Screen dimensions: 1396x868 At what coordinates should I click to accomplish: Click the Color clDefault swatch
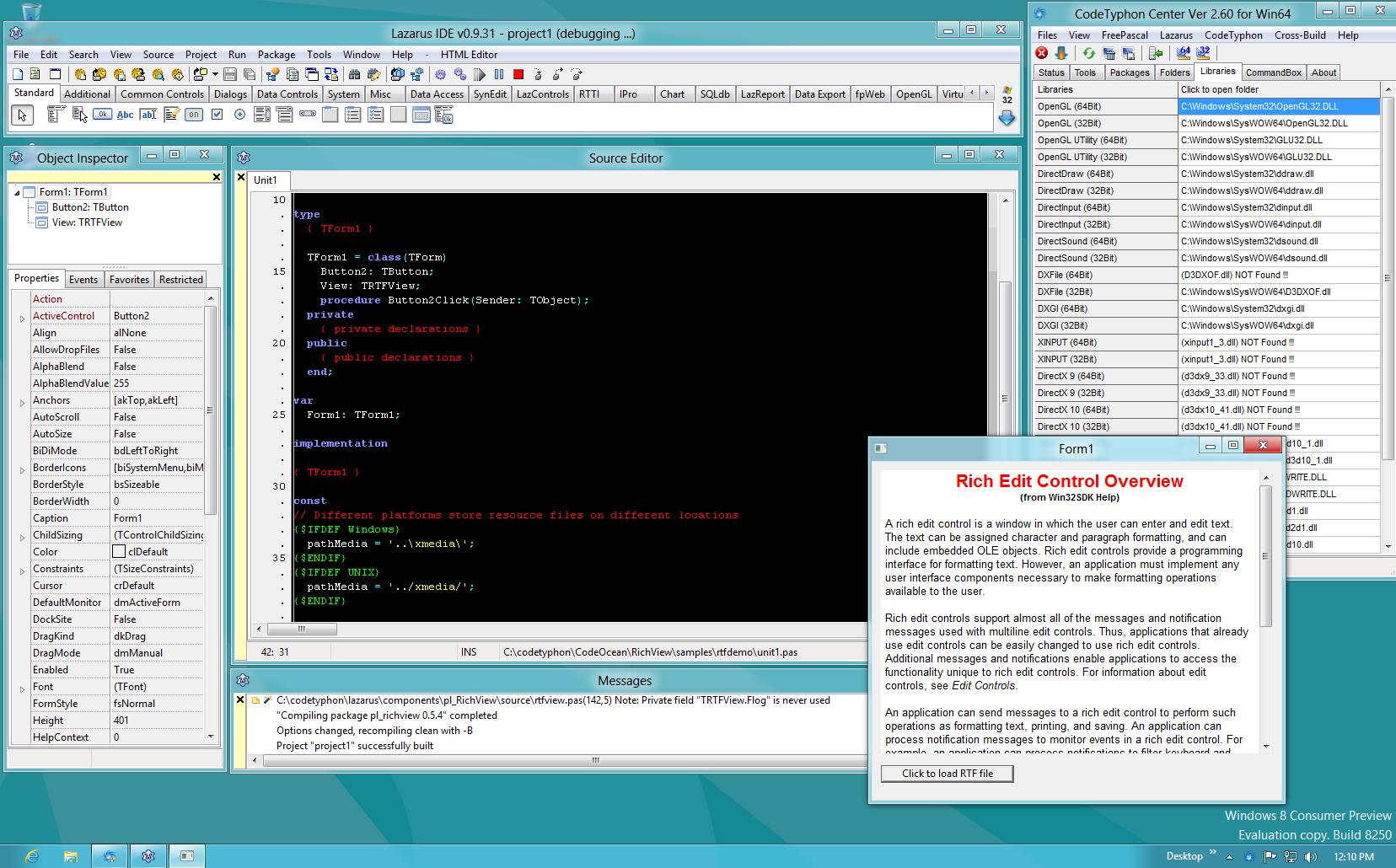click(119, 551)
